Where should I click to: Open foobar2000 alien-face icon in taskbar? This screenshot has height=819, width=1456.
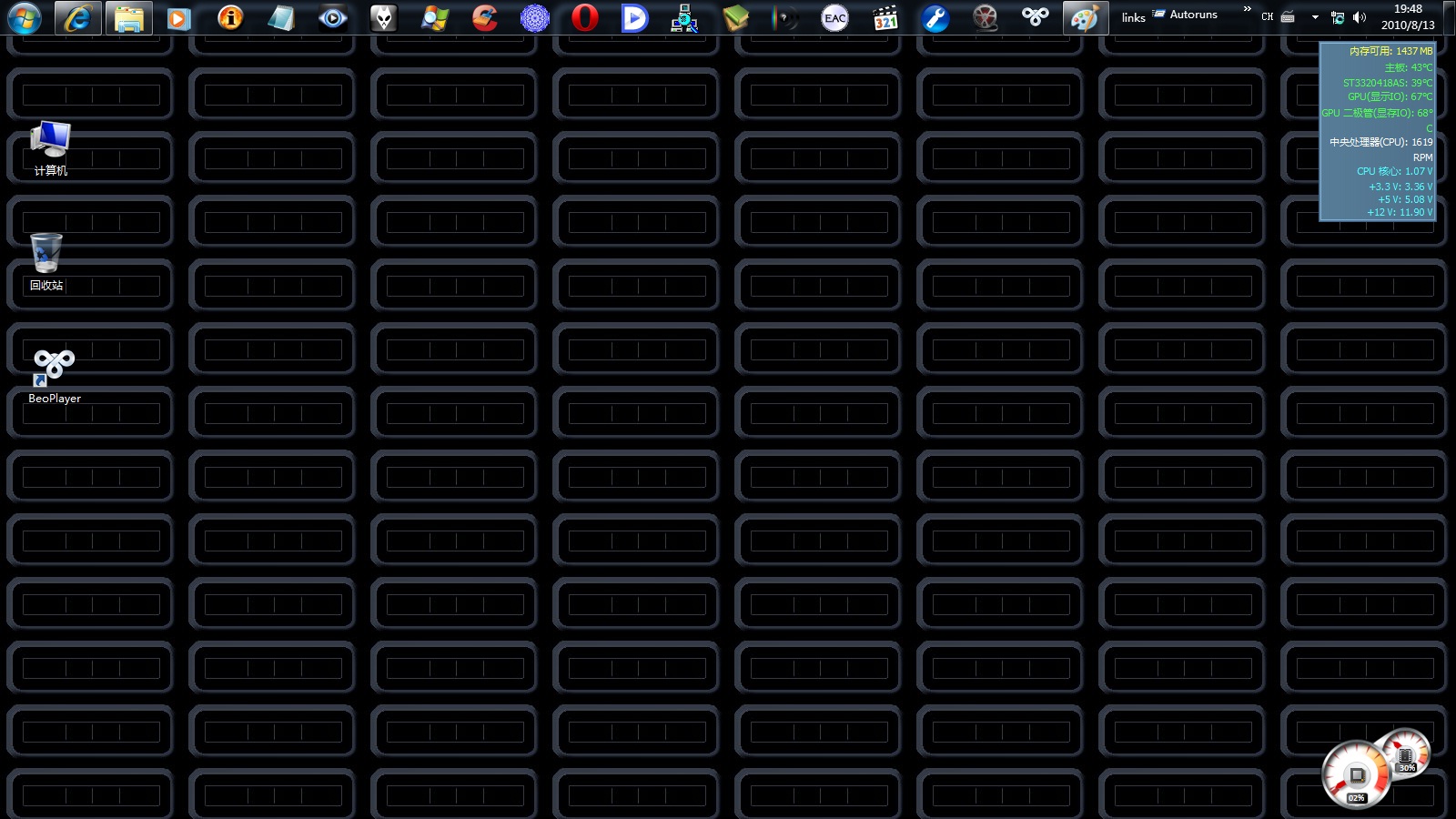tap(383, 17)
